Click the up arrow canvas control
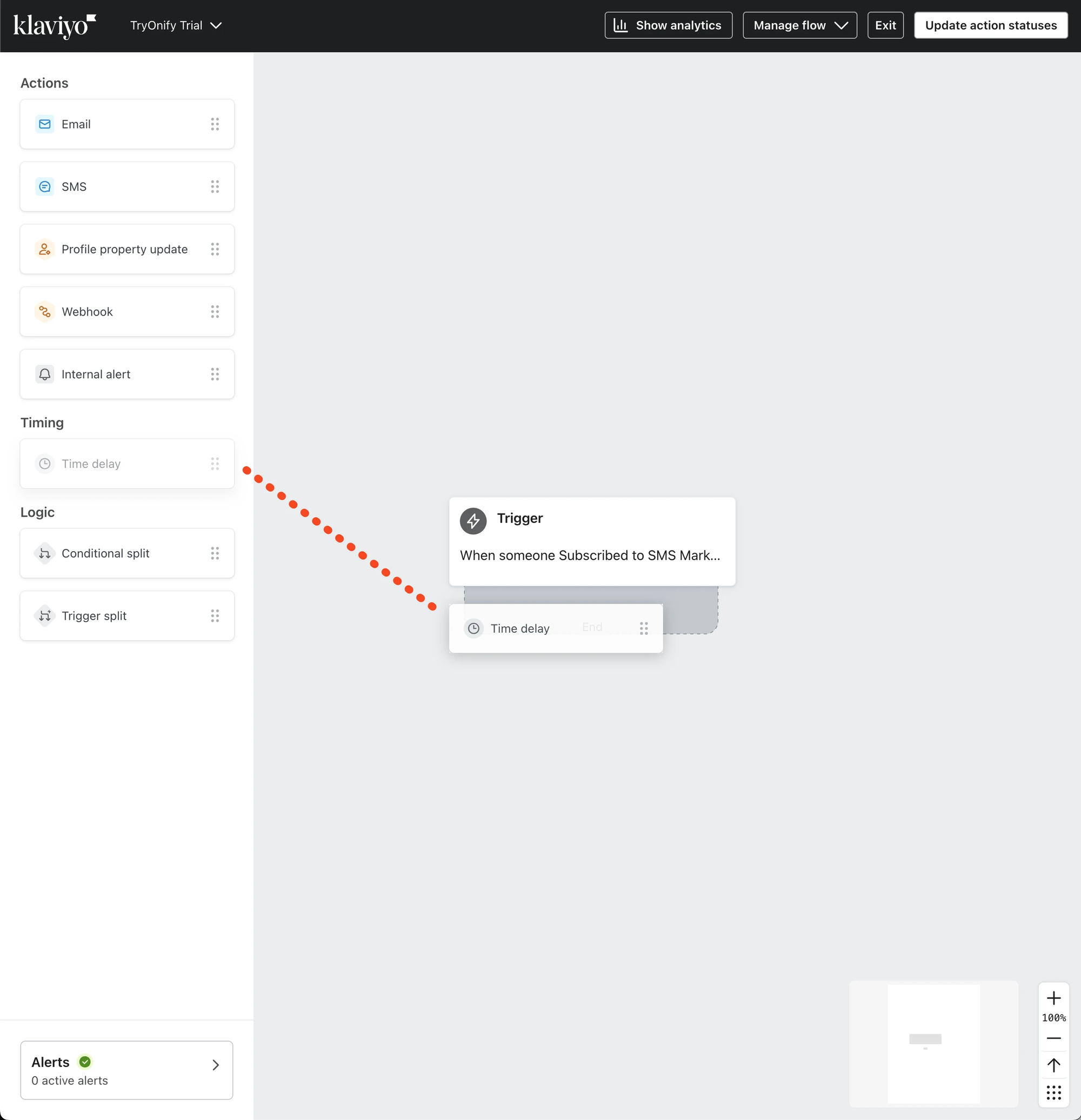The height and width of the screenshot is (1120, 1081). pos(1053,1065)
